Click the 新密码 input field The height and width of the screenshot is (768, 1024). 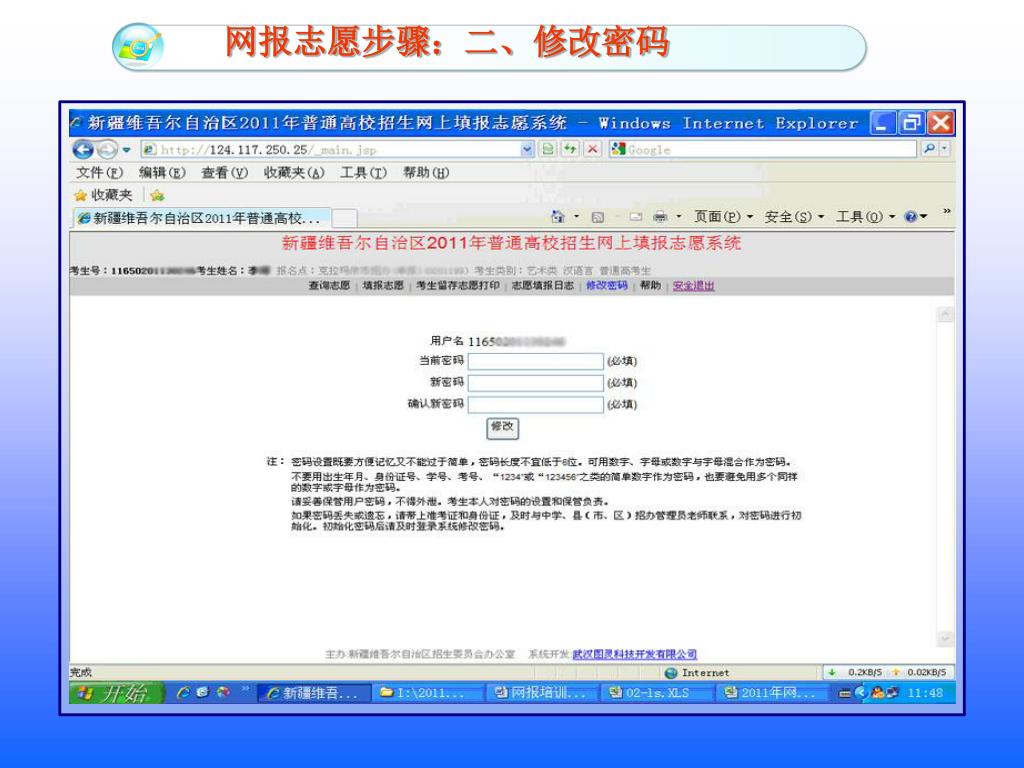[536, 383]
